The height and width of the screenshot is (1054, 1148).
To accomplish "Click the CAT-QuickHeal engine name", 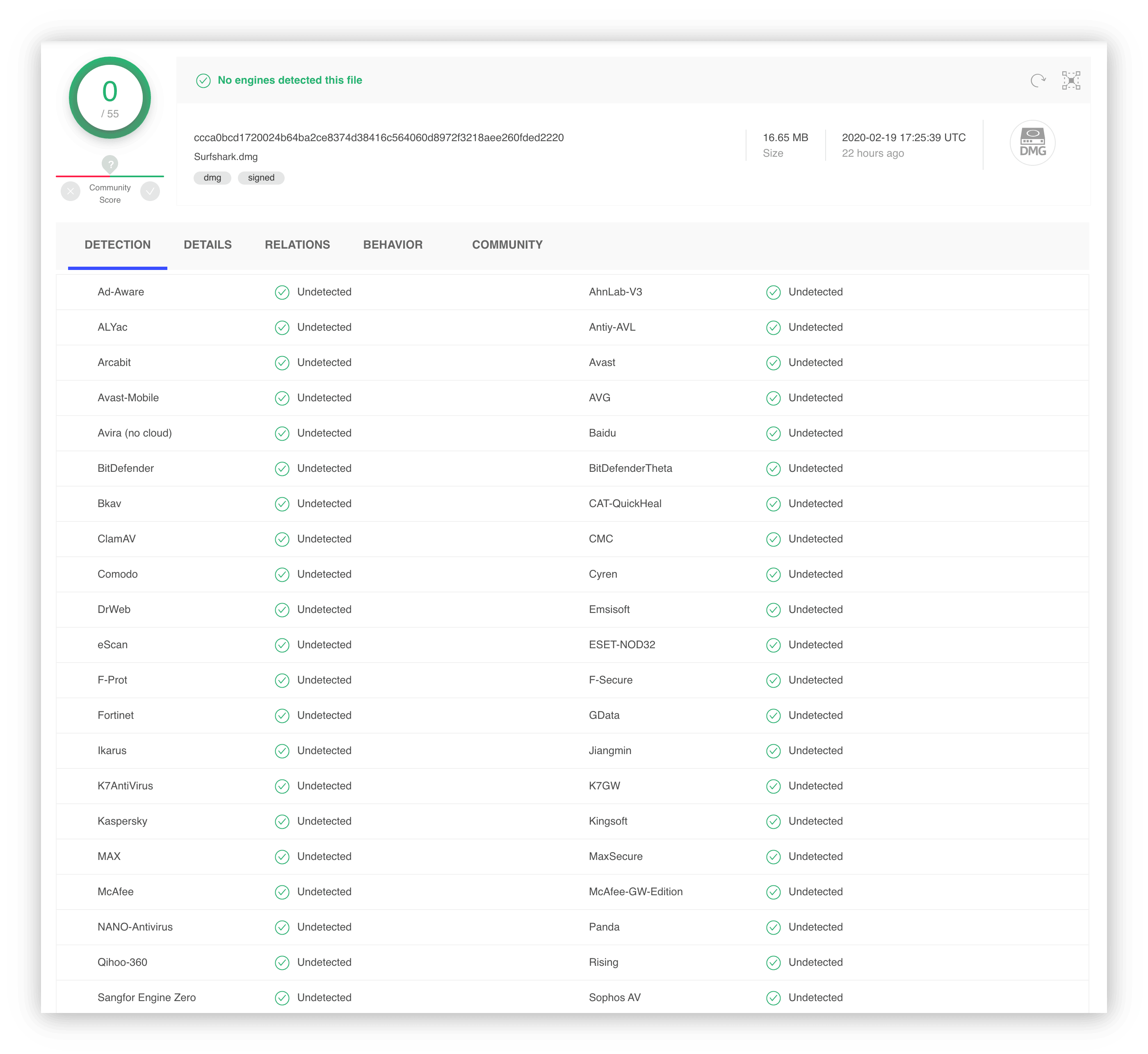I will coord(625,504).
